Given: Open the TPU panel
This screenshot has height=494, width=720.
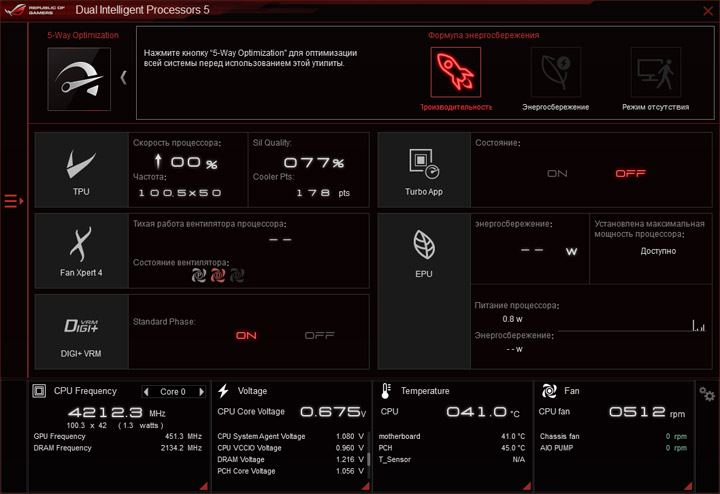Looking at the screenshot, I should [82, 170].
